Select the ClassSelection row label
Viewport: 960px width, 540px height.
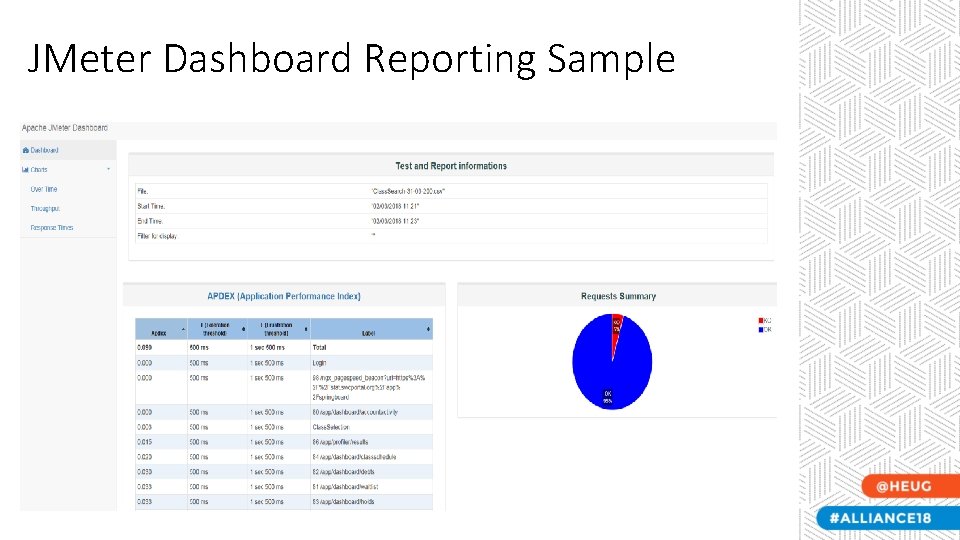click(x=331, y=427)
